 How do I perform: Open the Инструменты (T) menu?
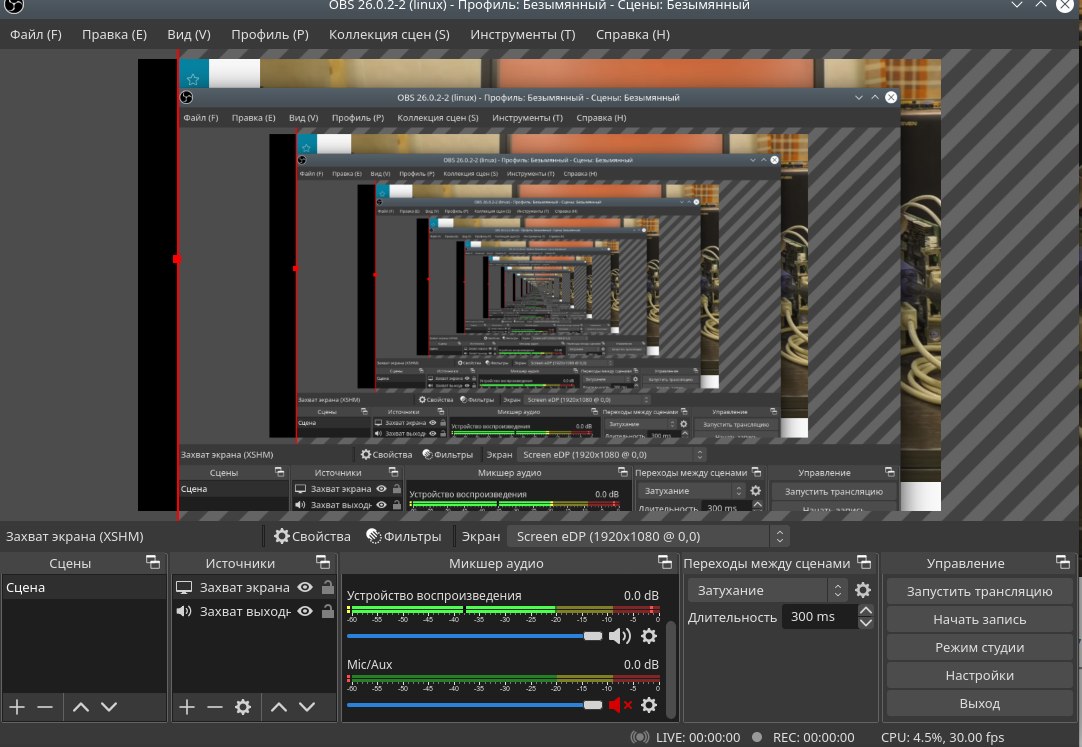point(522,34)
